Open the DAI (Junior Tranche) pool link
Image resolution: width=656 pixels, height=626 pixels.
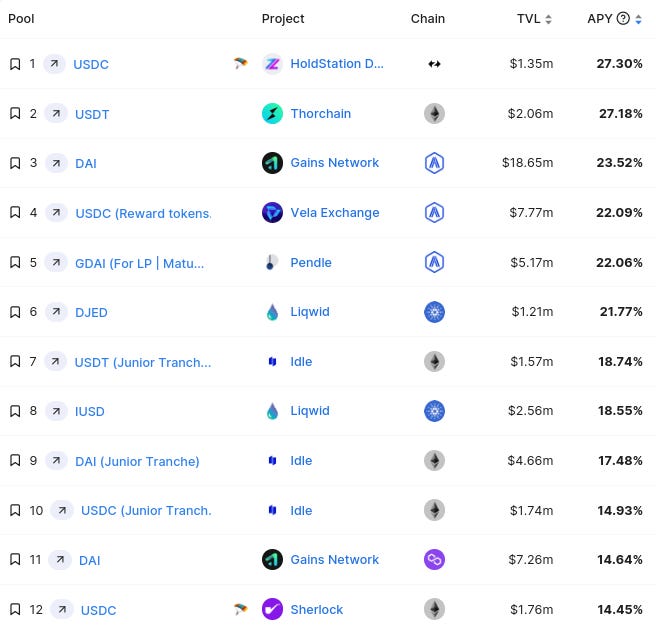tap(137, 461)
